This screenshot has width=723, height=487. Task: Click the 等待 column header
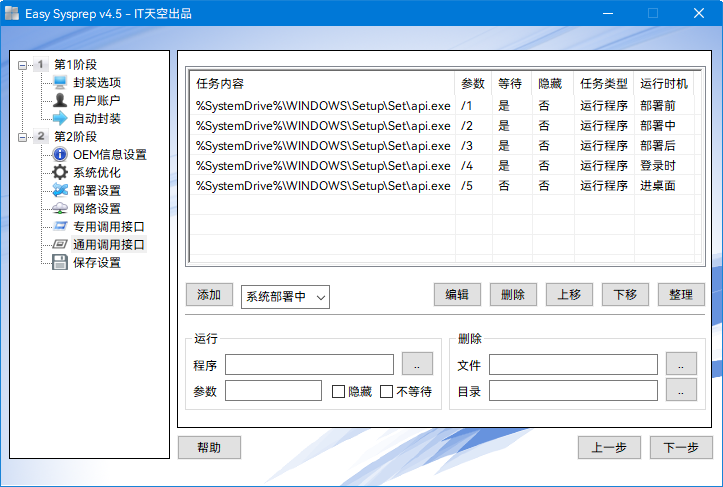(x=511, y=83)
